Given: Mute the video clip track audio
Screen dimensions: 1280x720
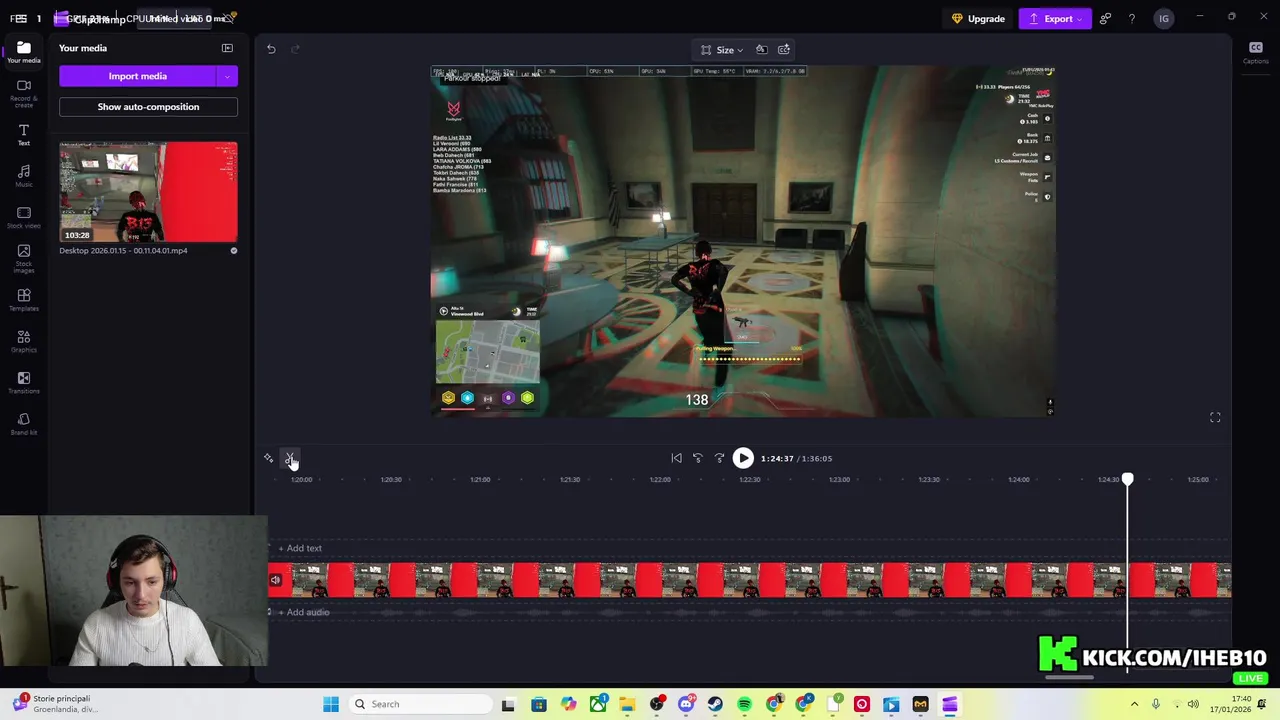Looking at the screenshot, I should [x=275, y=581].
